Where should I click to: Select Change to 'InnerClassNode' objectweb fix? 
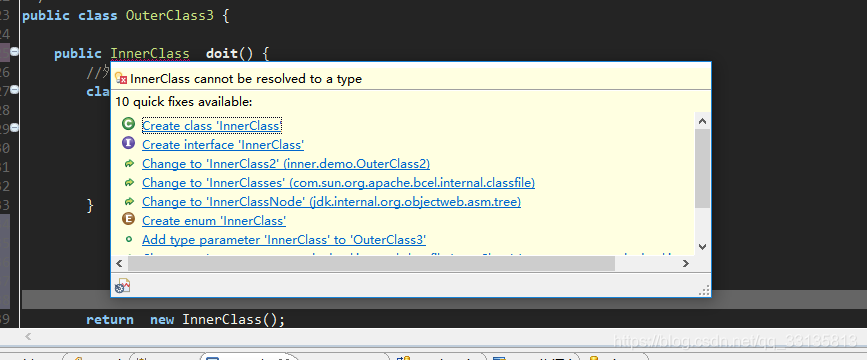pyautogui.click(x=331, y=202)
